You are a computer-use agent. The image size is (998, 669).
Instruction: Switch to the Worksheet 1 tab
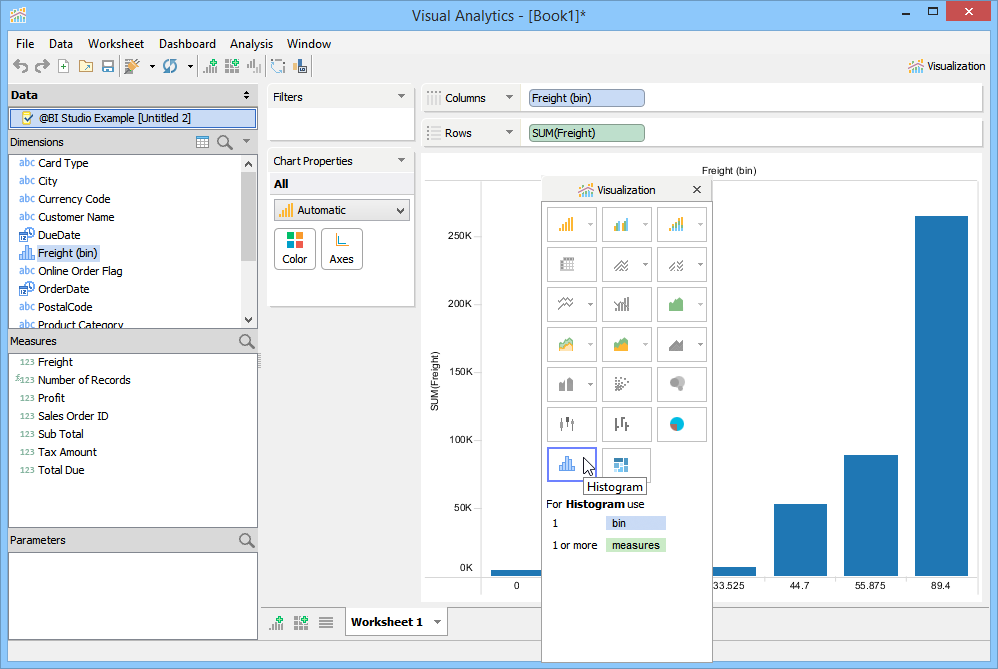click(x=386, y=622)
